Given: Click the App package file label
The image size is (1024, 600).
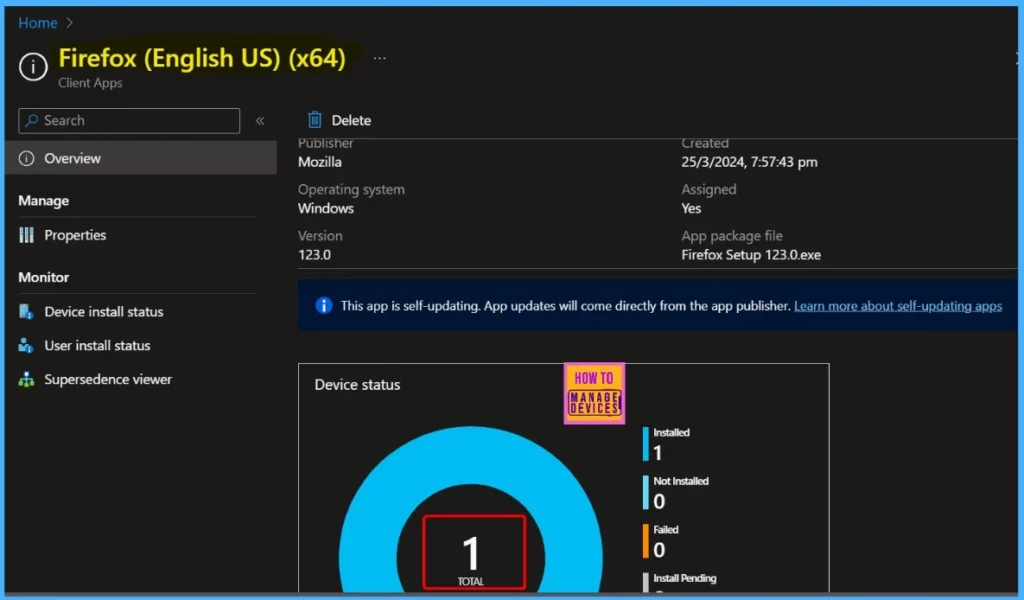Looking at the screenshot, I should (x=731, y=236).
